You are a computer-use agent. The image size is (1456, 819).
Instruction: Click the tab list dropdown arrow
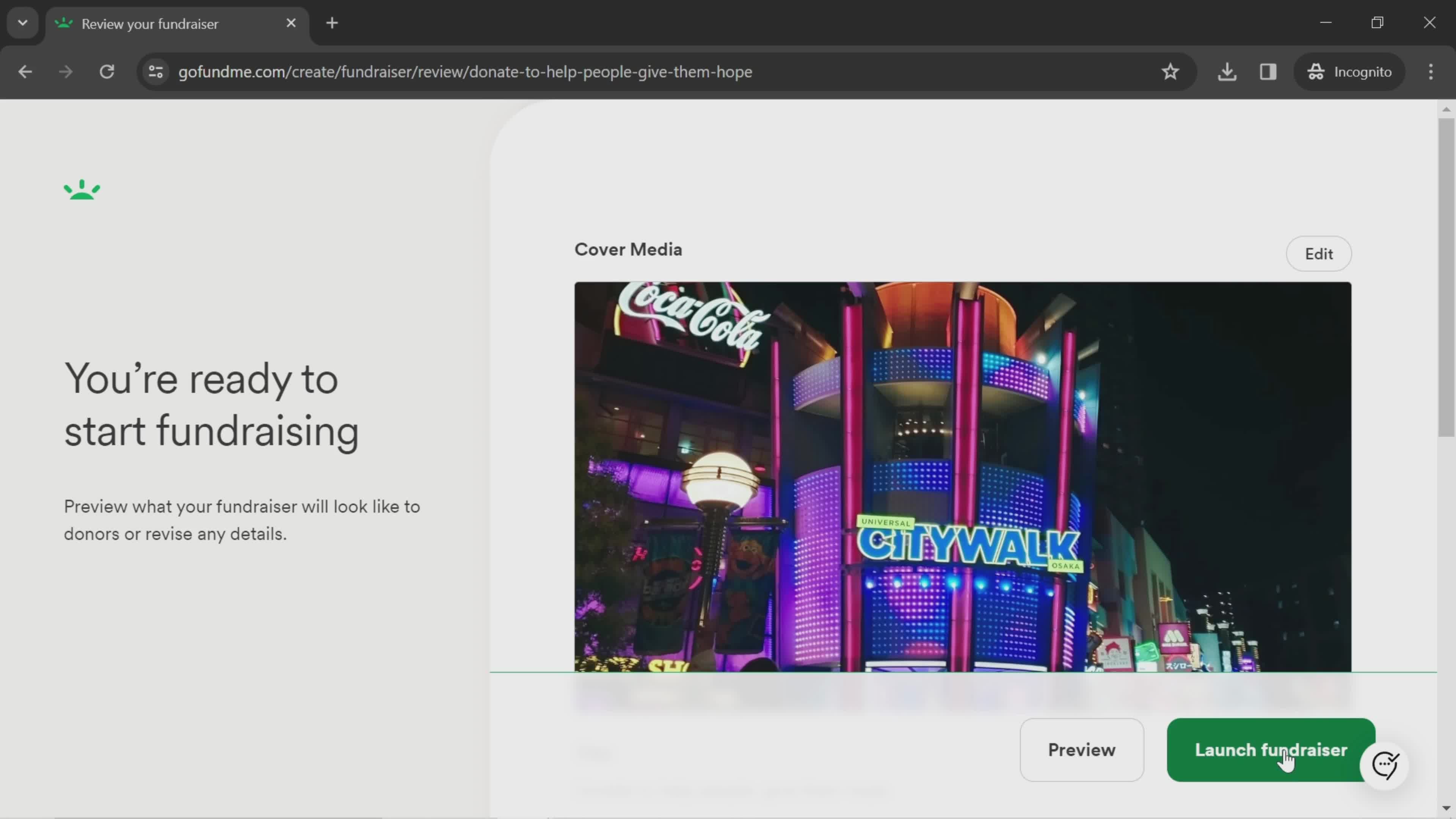22,22
